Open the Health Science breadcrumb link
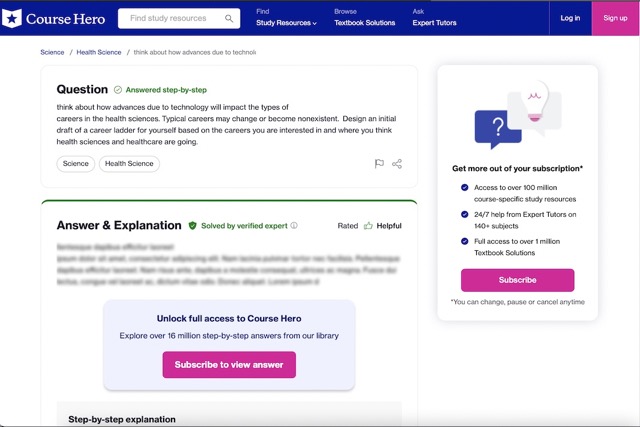 (x=99, y=52)
